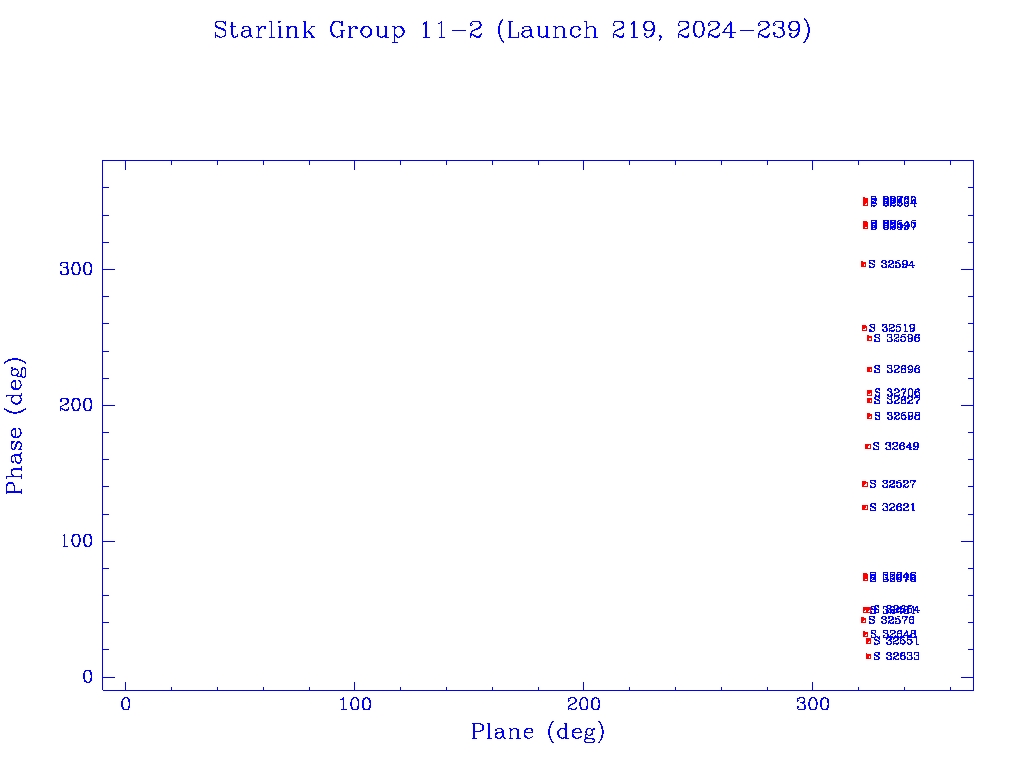Click the red data marker beside S 32527
The height and width of the screenshot is (768, 1024).
click(x=865, y=485)
